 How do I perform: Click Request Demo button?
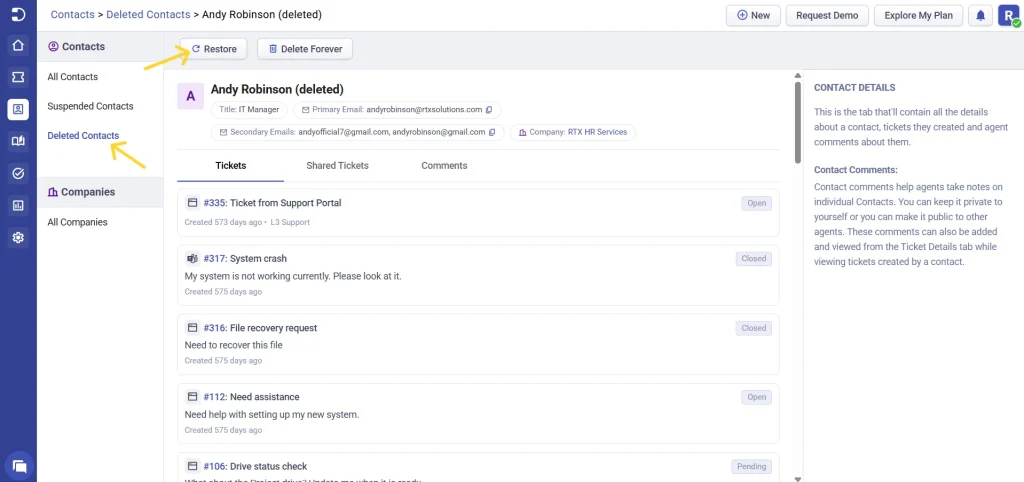[x=827, y=15]
